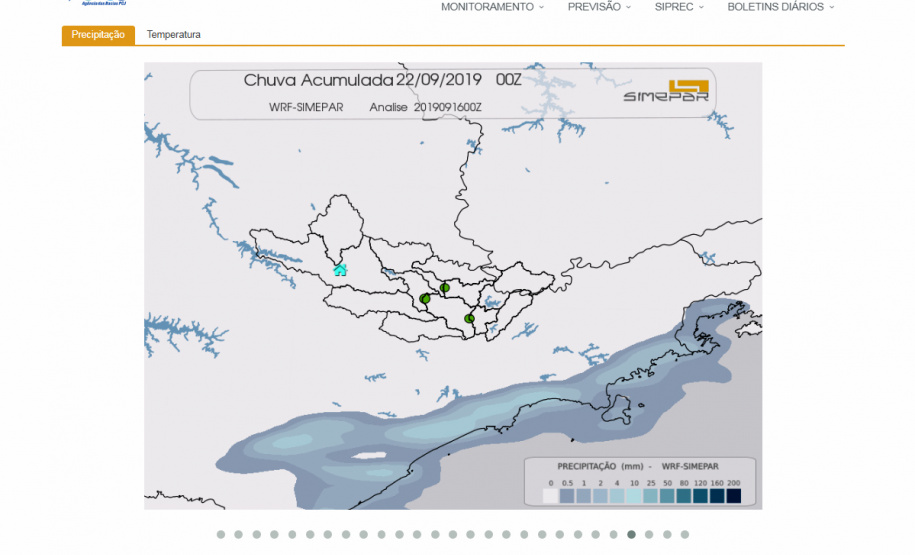Image resolution: width=915 pixels, height=555 pixels.
Task: Select the dark active carousel dot
Action: click(631, 534)
